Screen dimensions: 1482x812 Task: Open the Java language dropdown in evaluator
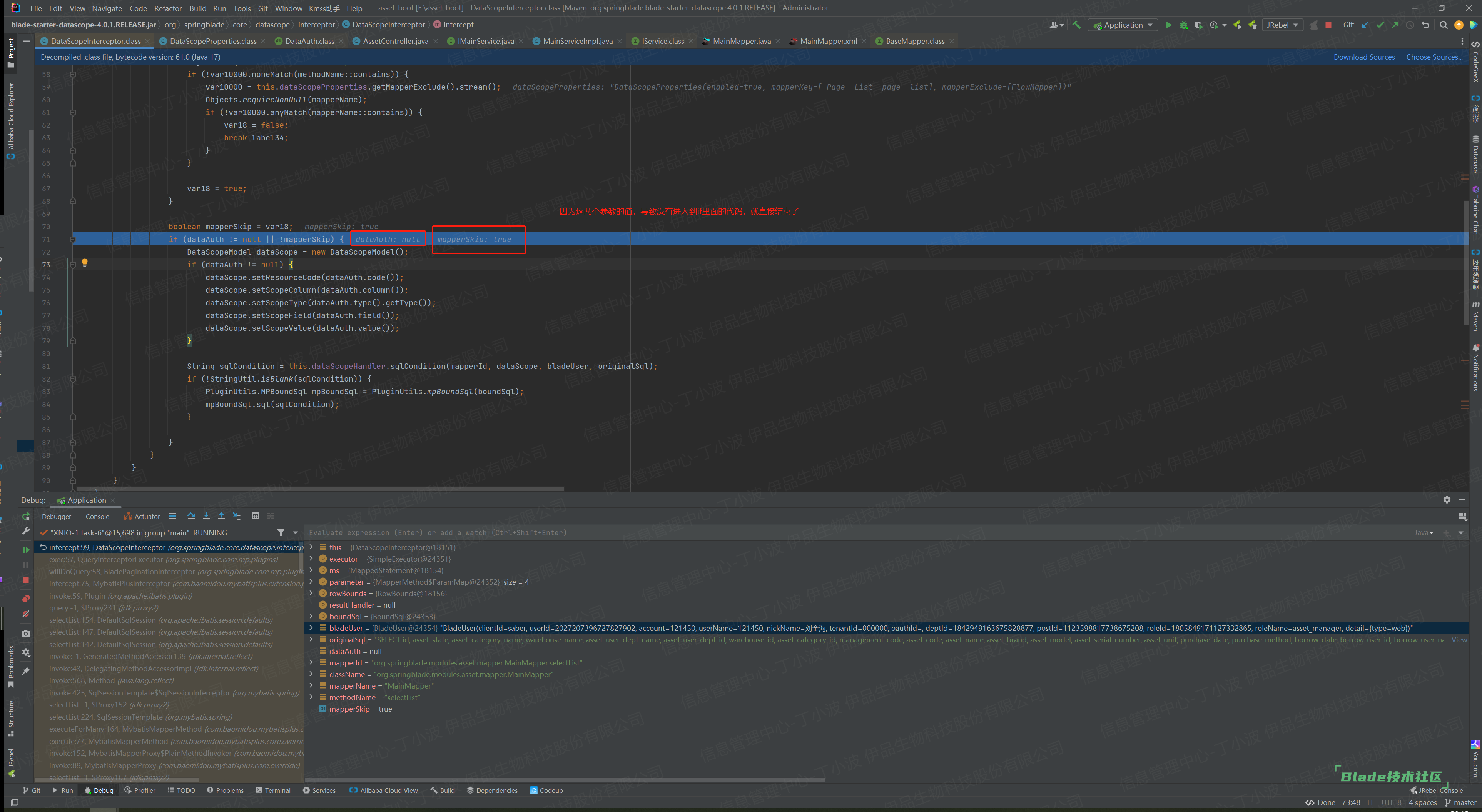point(1424,532)
